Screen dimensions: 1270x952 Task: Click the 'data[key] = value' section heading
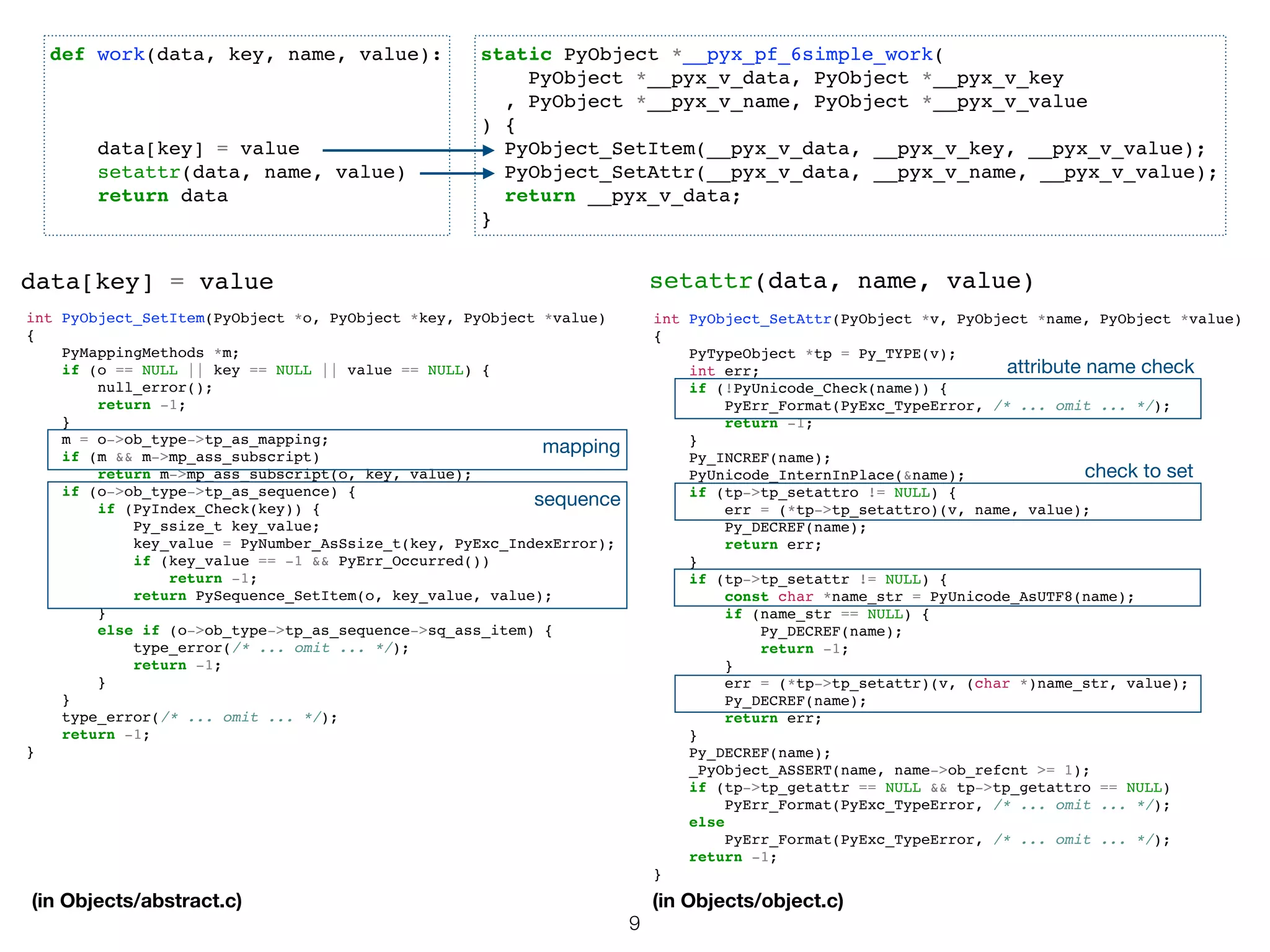(x=147, y=282)
